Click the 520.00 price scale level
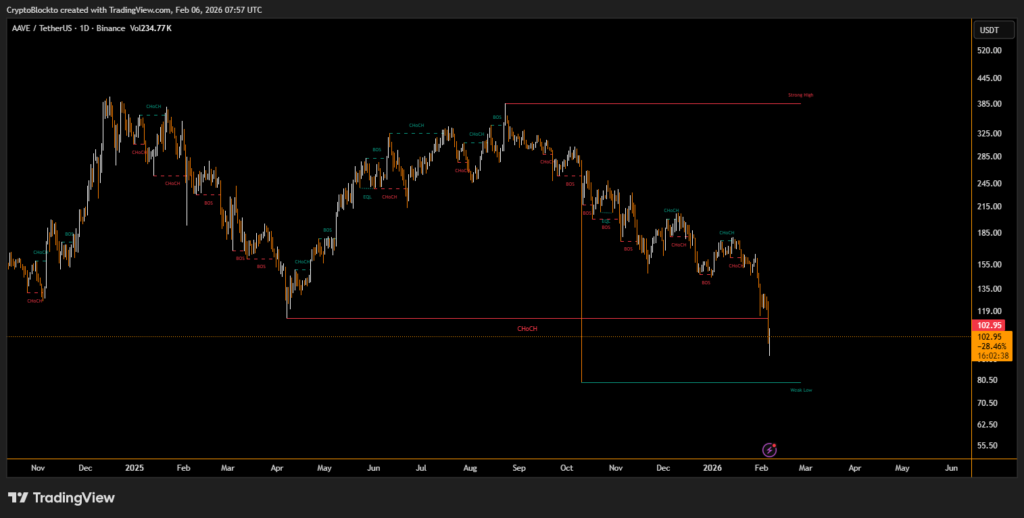1024x518 pixels. point(989,50)
